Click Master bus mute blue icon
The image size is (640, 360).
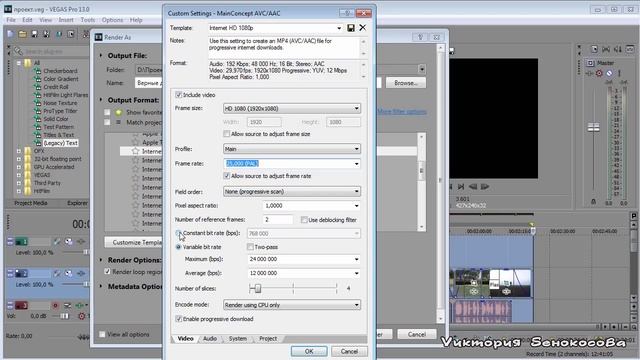pyautogui.click(x=609, y=73)
